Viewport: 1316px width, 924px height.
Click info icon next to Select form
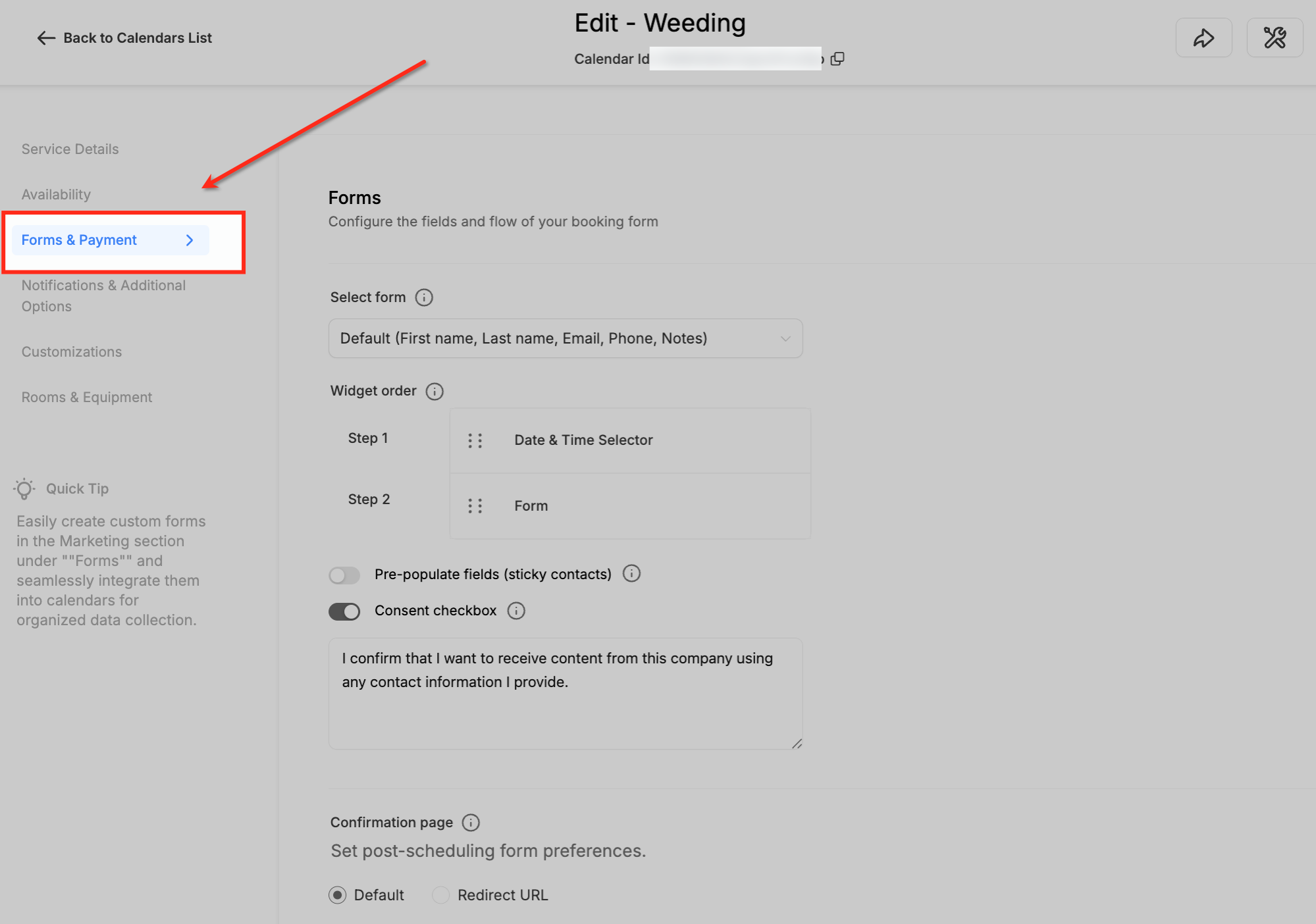coord(424,297)
